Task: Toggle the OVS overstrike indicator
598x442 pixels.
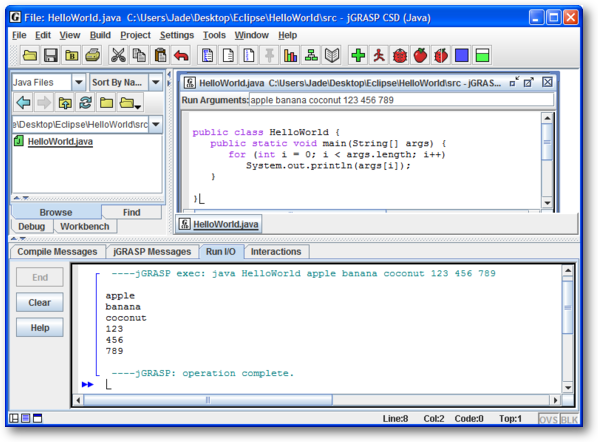Action: pyautogui.click(x=548, y=419)
